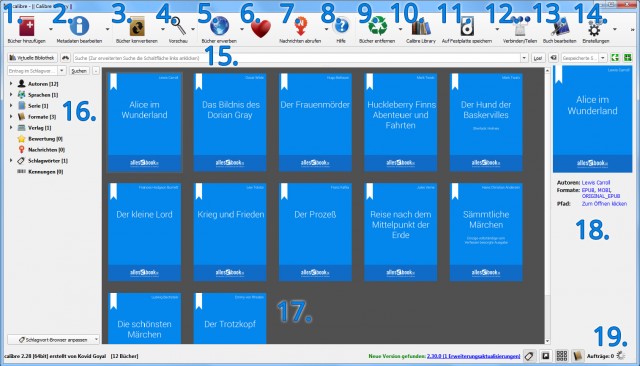640x366 pixels.
Task: Open Metadaten bearbeiten tool
Action: click(79, 26)
